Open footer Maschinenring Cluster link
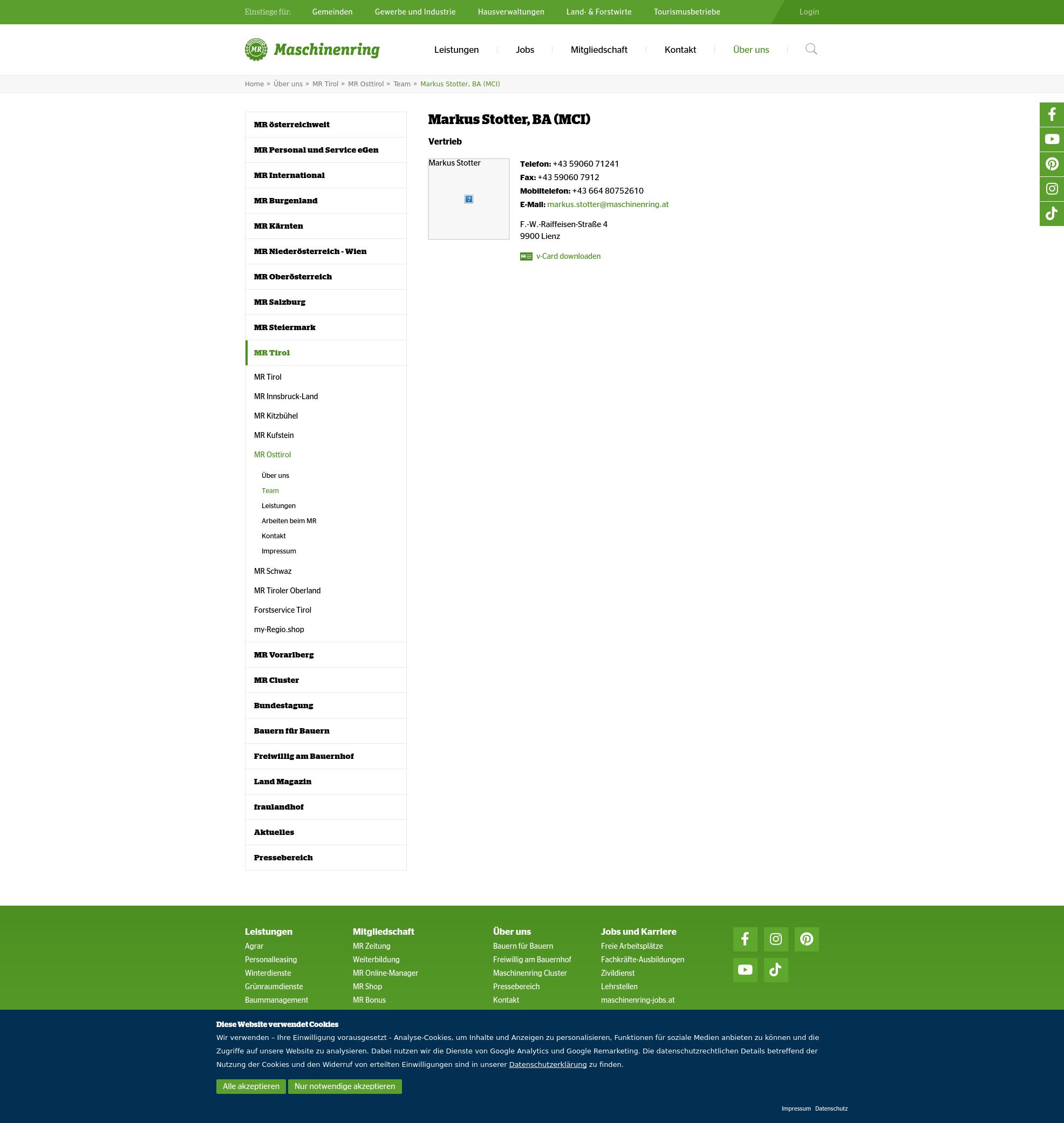The image size is (1064, 1123). click(x=530, y=974)
